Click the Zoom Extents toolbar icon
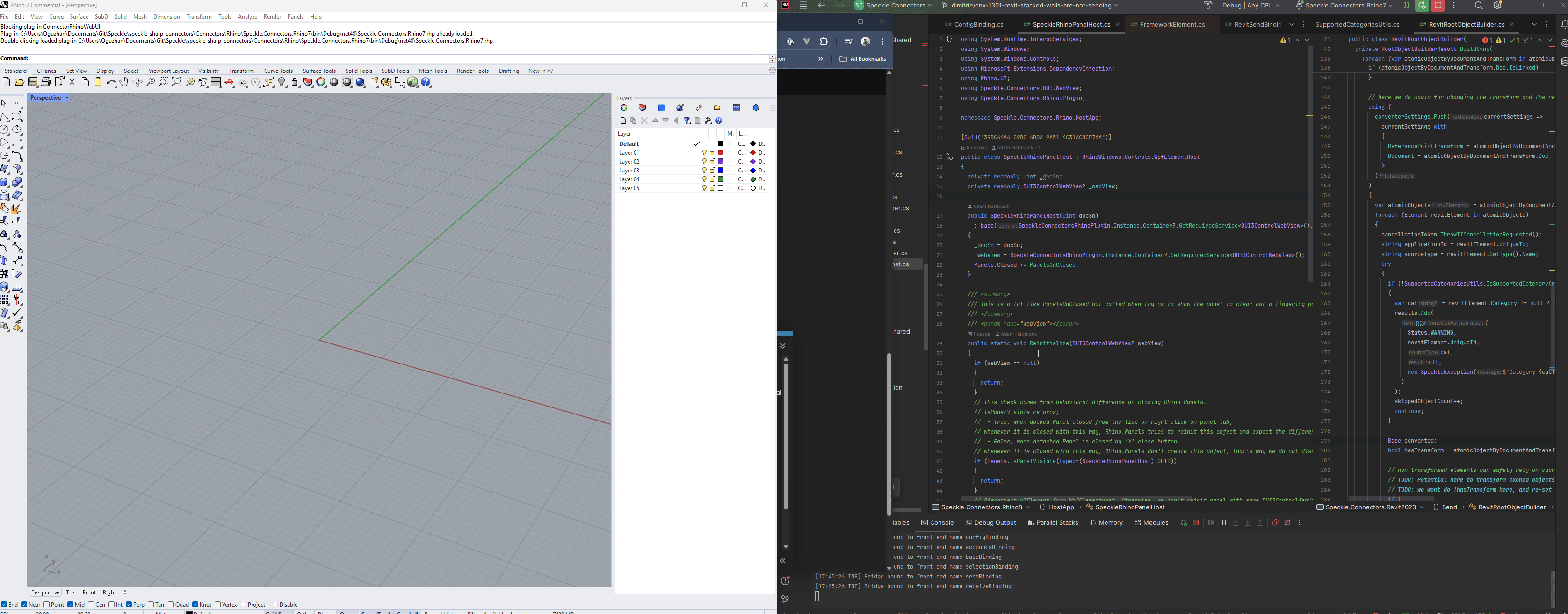This screenshot has height=614, width=1568. point(177,83)
